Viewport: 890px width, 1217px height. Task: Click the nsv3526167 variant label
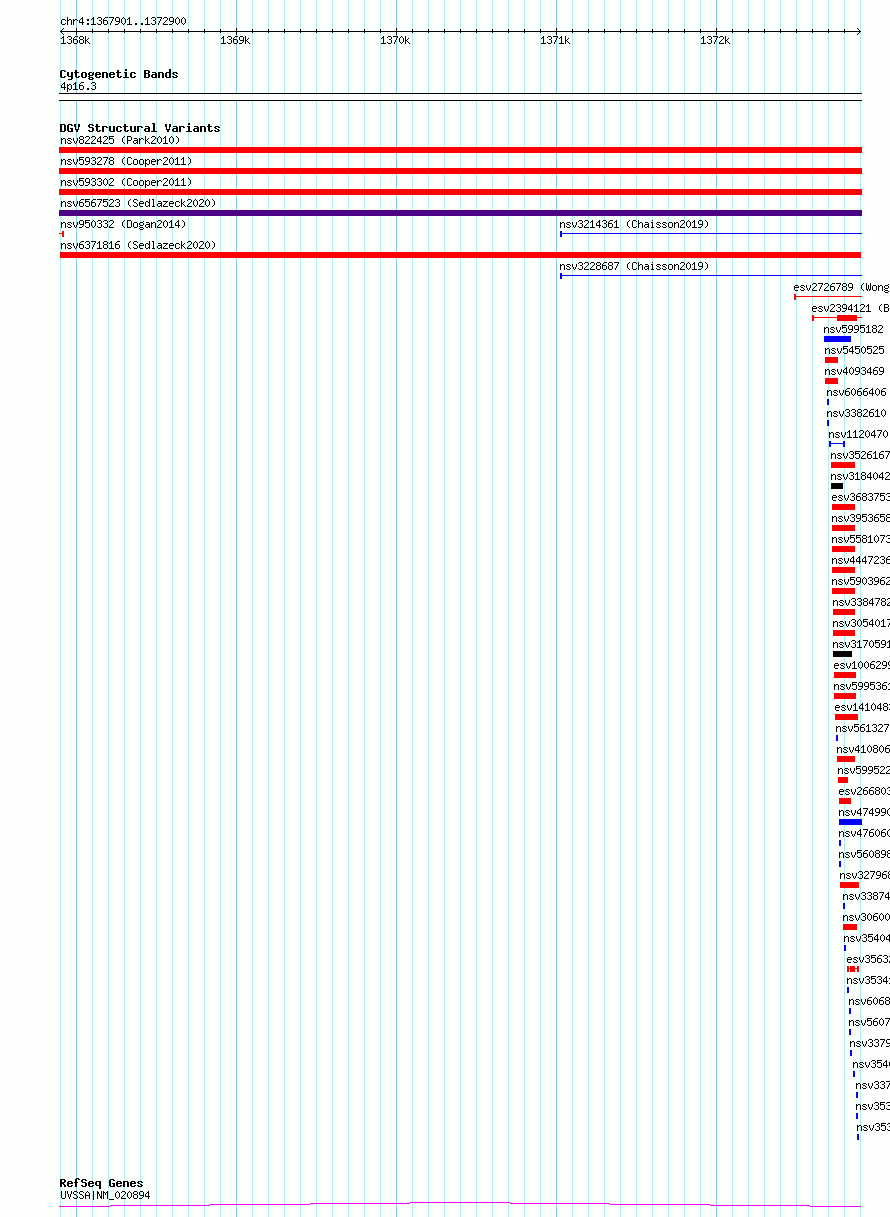click(x=860, y=455)
